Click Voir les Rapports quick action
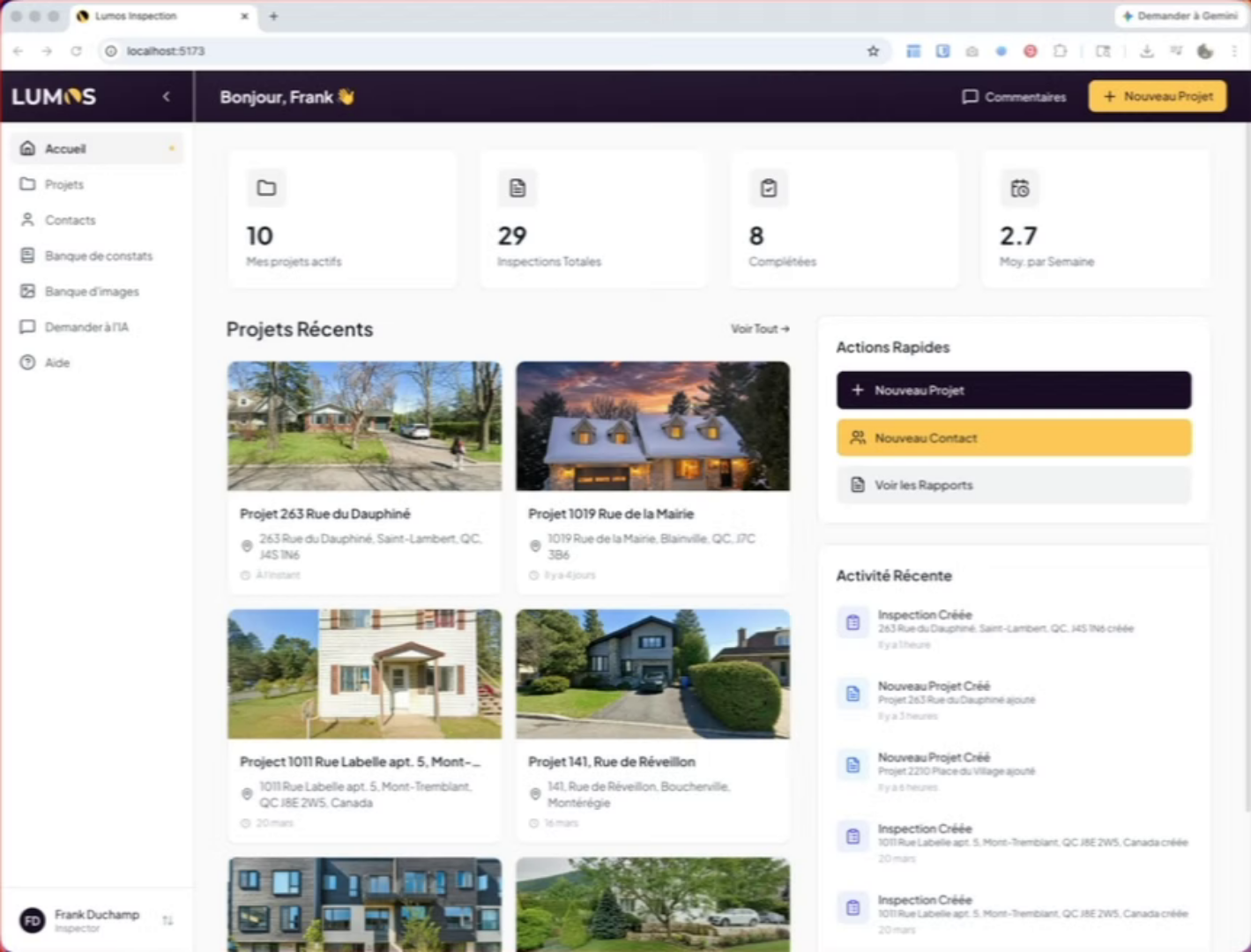 1013,486
